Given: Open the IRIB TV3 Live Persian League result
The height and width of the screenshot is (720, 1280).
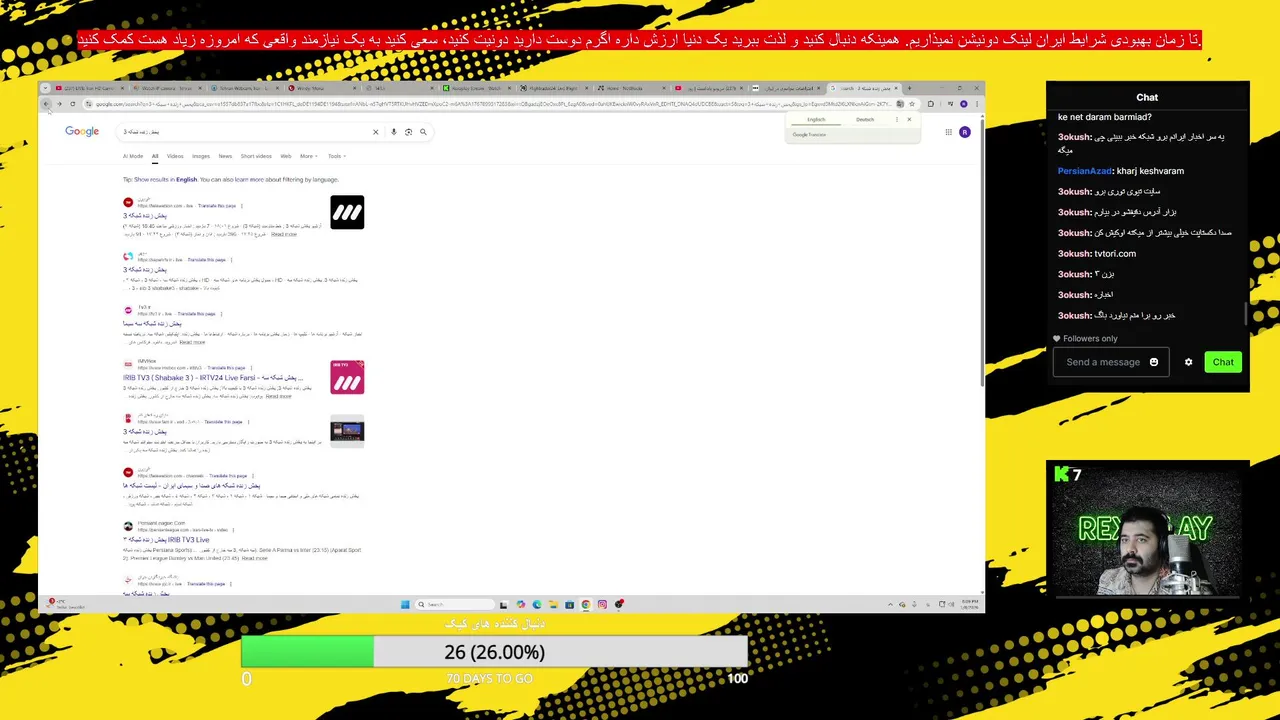Looking at the screenshot, I should coord(166,540).
